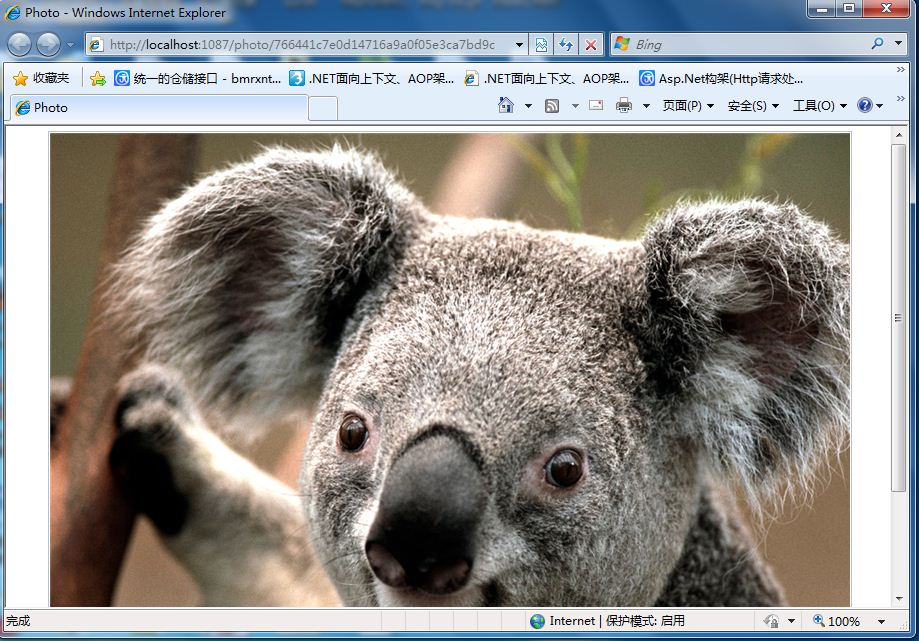Image resolution: width=919 pixels, height=641 pixels.
Task: Click the privacy report status bar icon
Action: click(772, 621)
